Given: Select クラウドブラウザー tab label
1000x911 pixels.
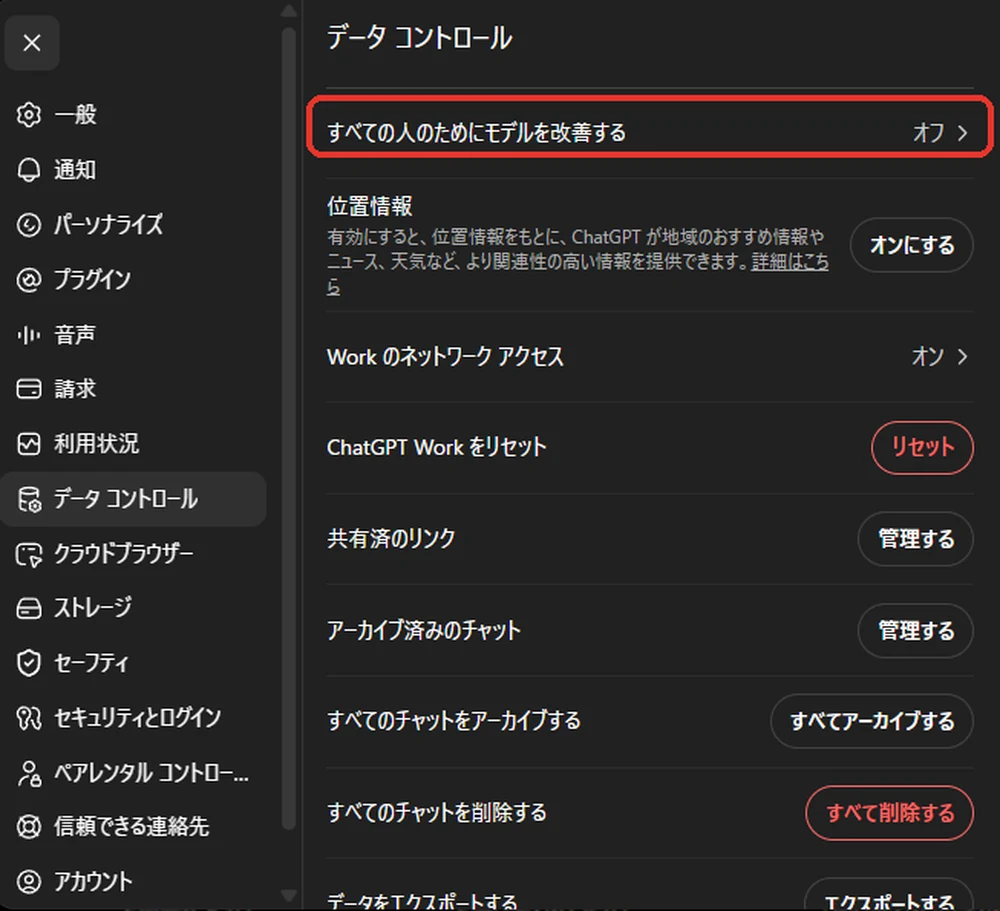Looking at the screenshot, I should (x=124, y=554).
